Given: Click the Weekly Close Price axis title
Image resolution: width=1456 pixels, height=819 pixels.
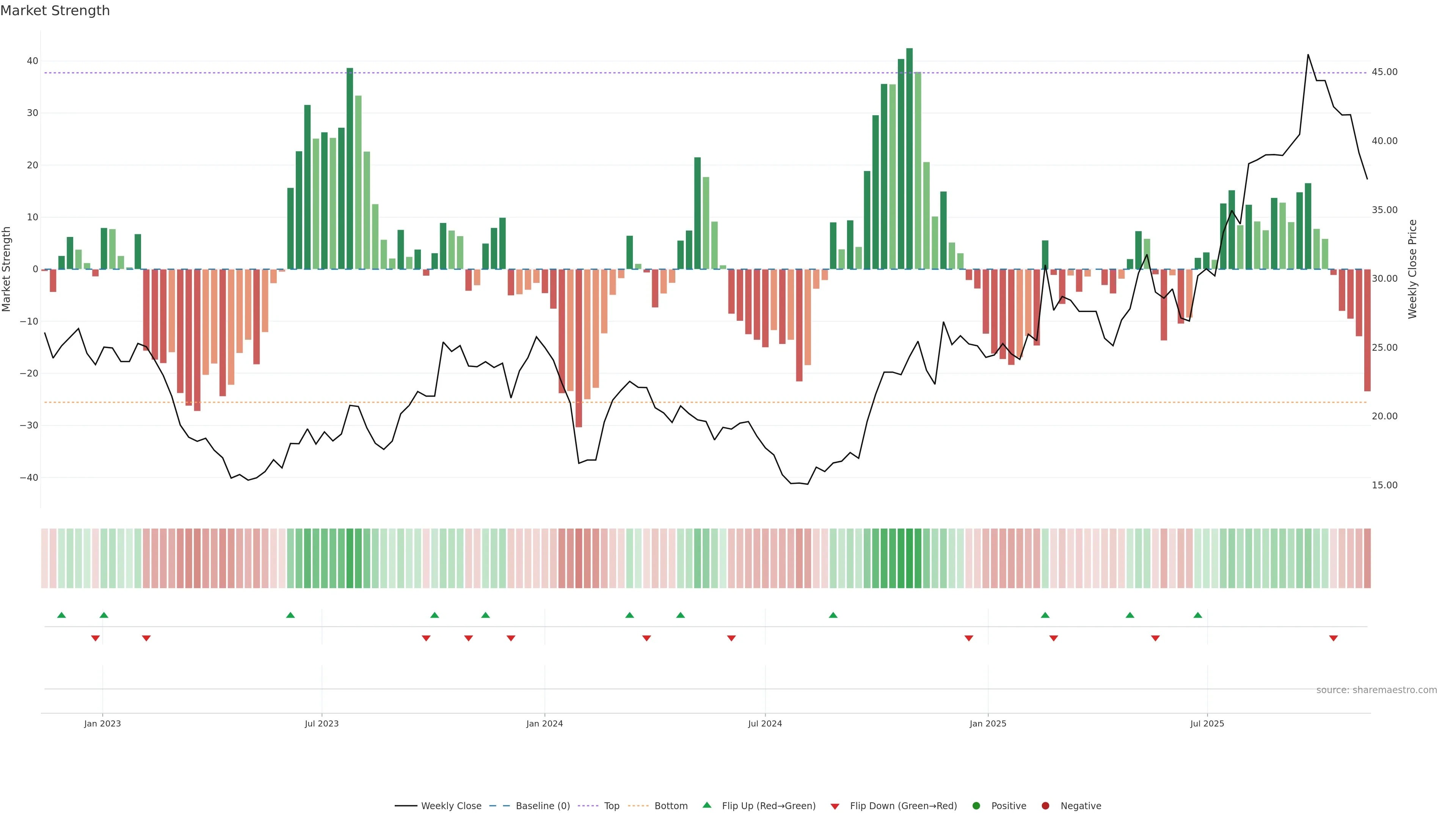Looking at the screenshot, I should coord(1412,269).
